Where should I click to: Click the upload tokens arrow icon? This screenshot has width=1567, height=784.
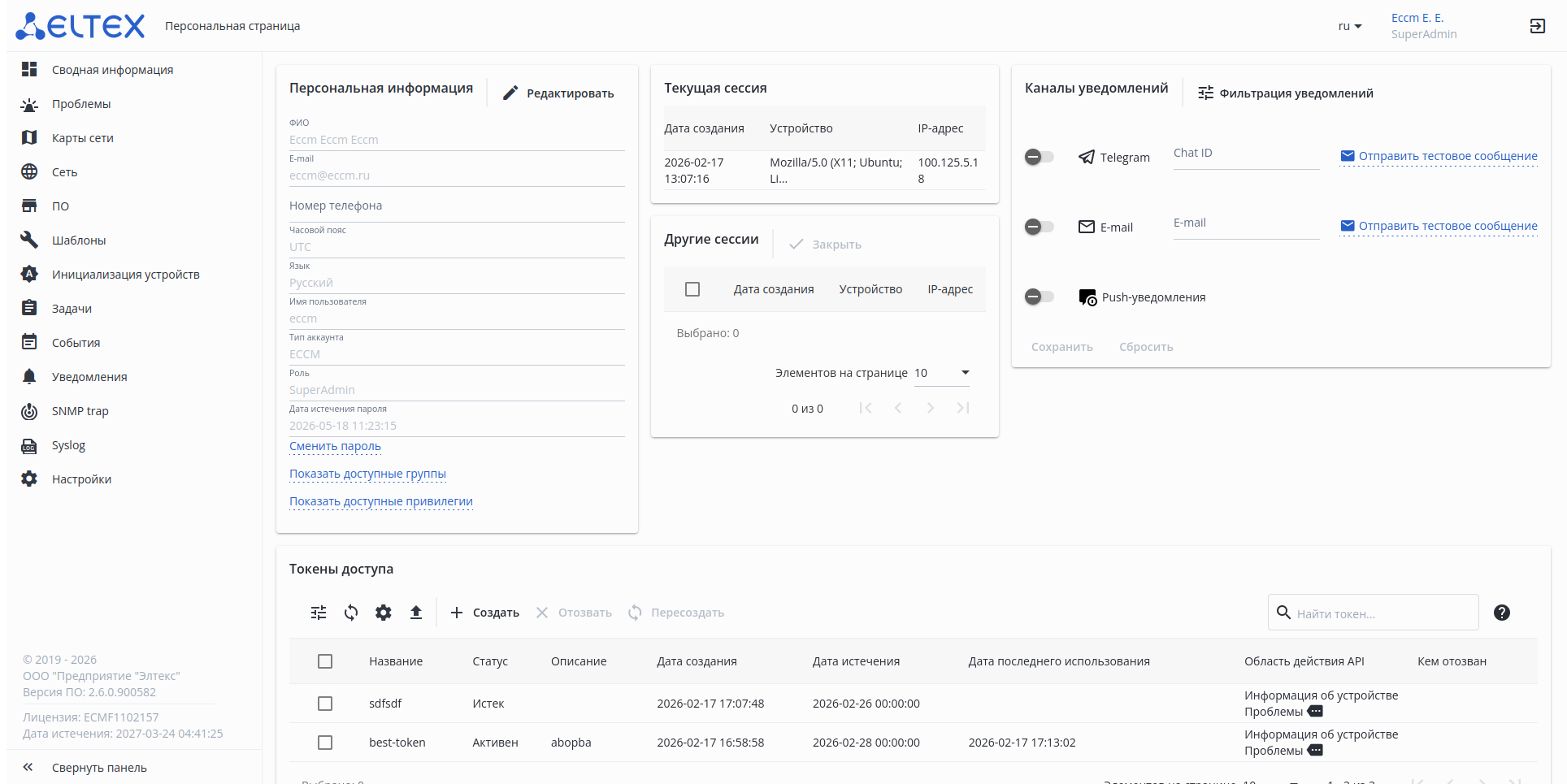(x=416, y=613)
